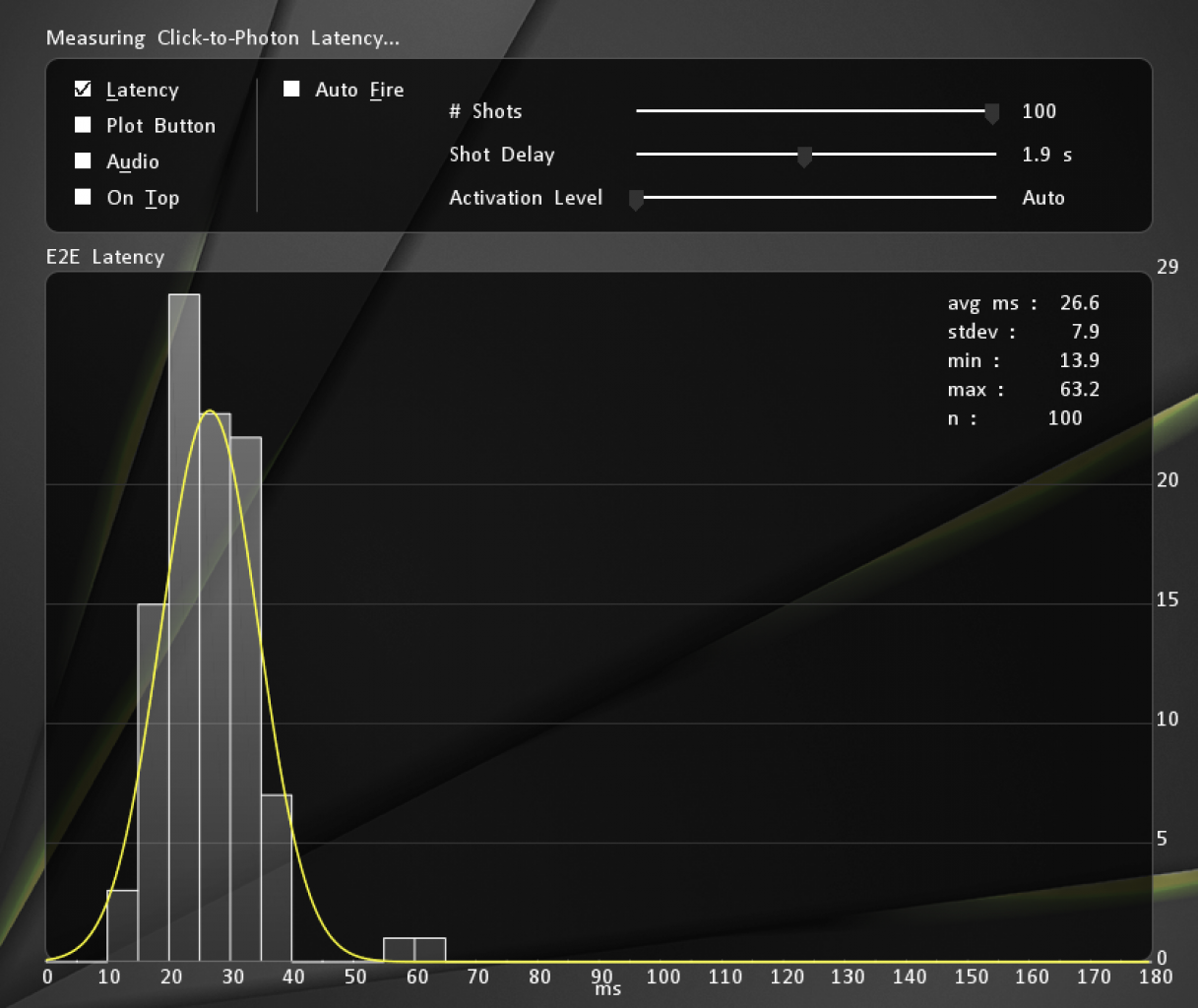Click the Shot Delay slider handle
The height and width of the screenshot is (1008, 1198).
tap(804, 157)
